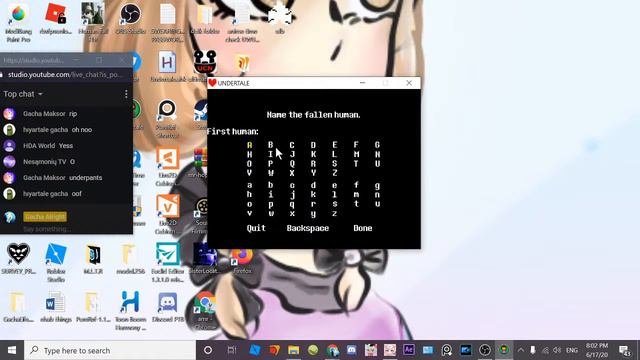Open SURVEY_PR black heart desktop shortcut
Image resolution: width=640 pixels, height=360 pixels.
click(x=18, y=258)
